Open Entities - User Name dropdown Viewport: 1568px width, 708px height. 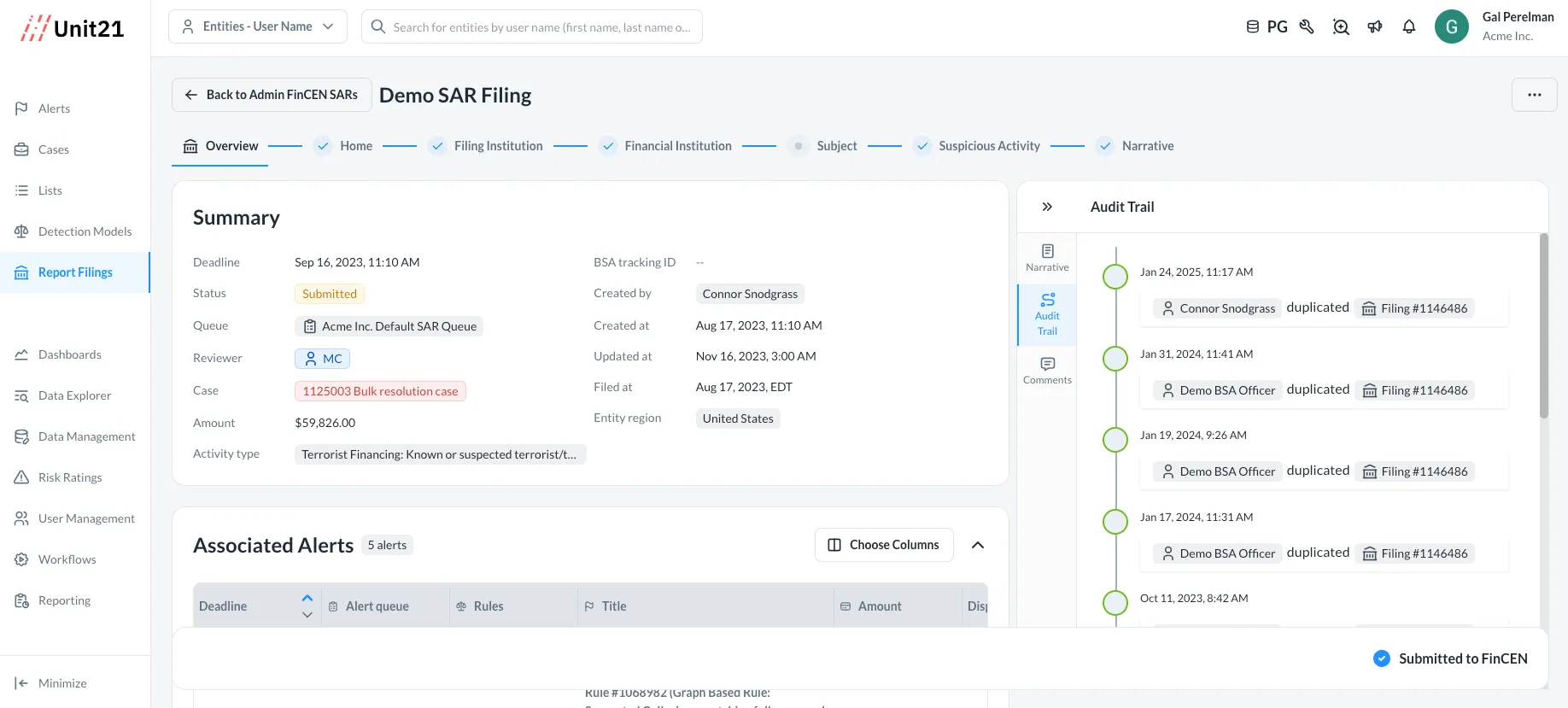(258, 26)
